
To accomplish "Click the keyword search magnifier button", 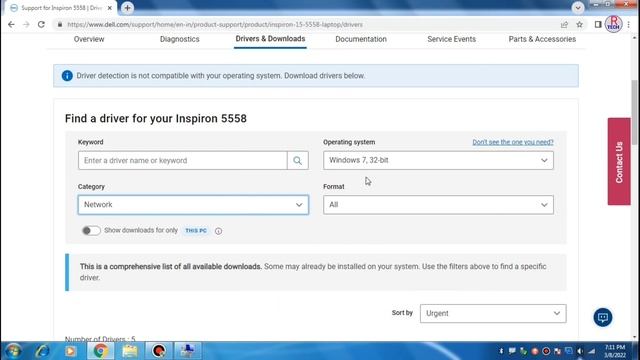I will pos(298,160).
